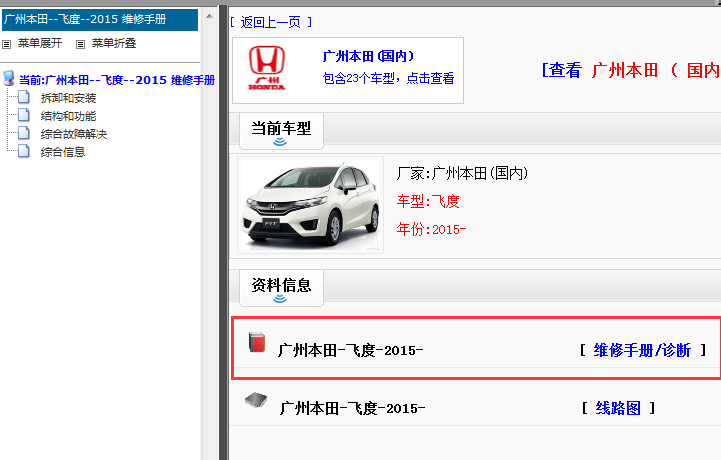Click the white Honda Fit car thumbnail
Screen dimensions: 721x460
coord(310,205)
